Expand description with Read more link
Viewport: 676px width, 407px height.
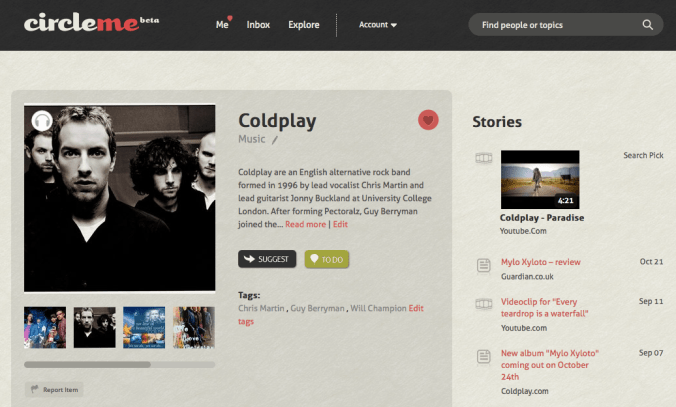305,224
